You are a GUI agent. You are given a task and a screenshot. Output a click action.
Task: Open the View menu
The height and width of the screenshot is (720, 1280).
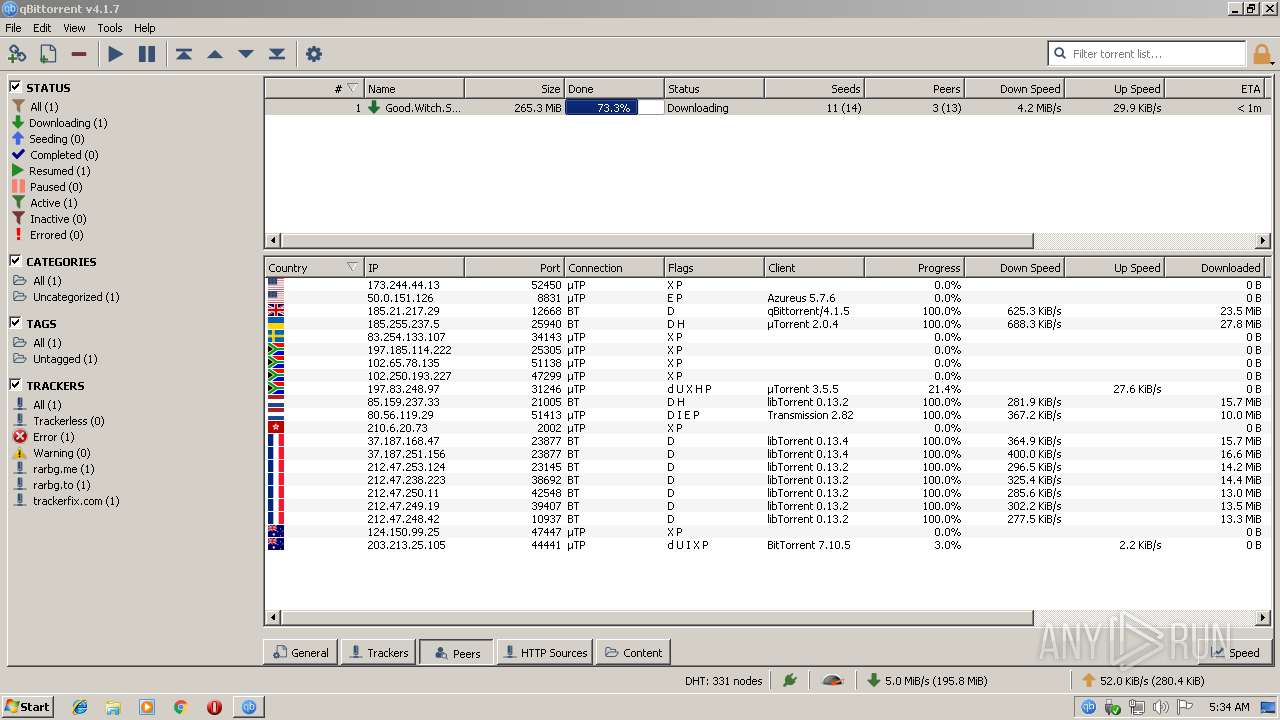[x=75, y=28]
